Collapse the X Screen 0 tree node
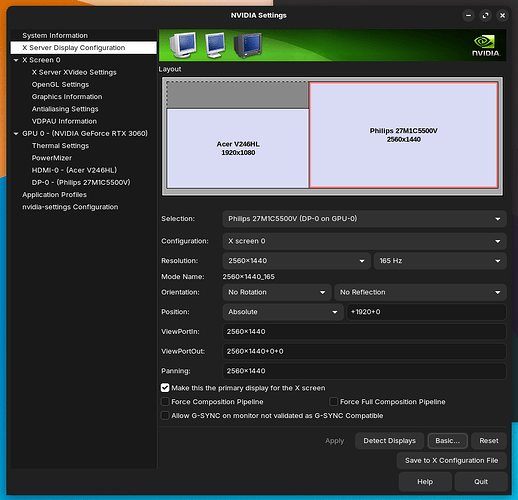 pyautogui.click(x=16, y=60)
